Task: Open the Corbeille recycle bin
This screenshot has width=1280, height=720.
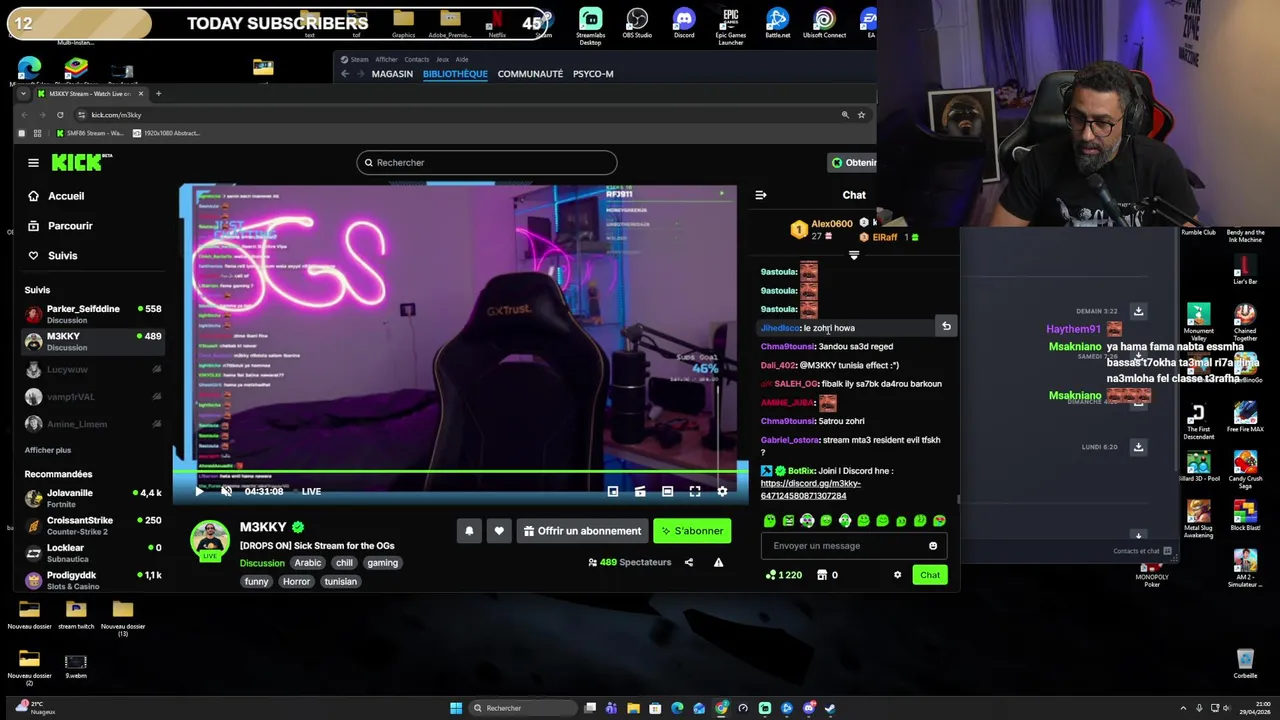Action: (1245, 664)
